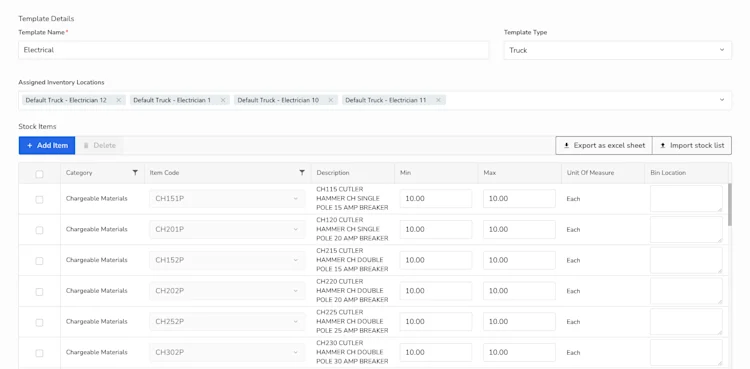This screenshot has height=369, width=750.
Task: Add a new stock item with Add Item
Action: click(47, 145)
